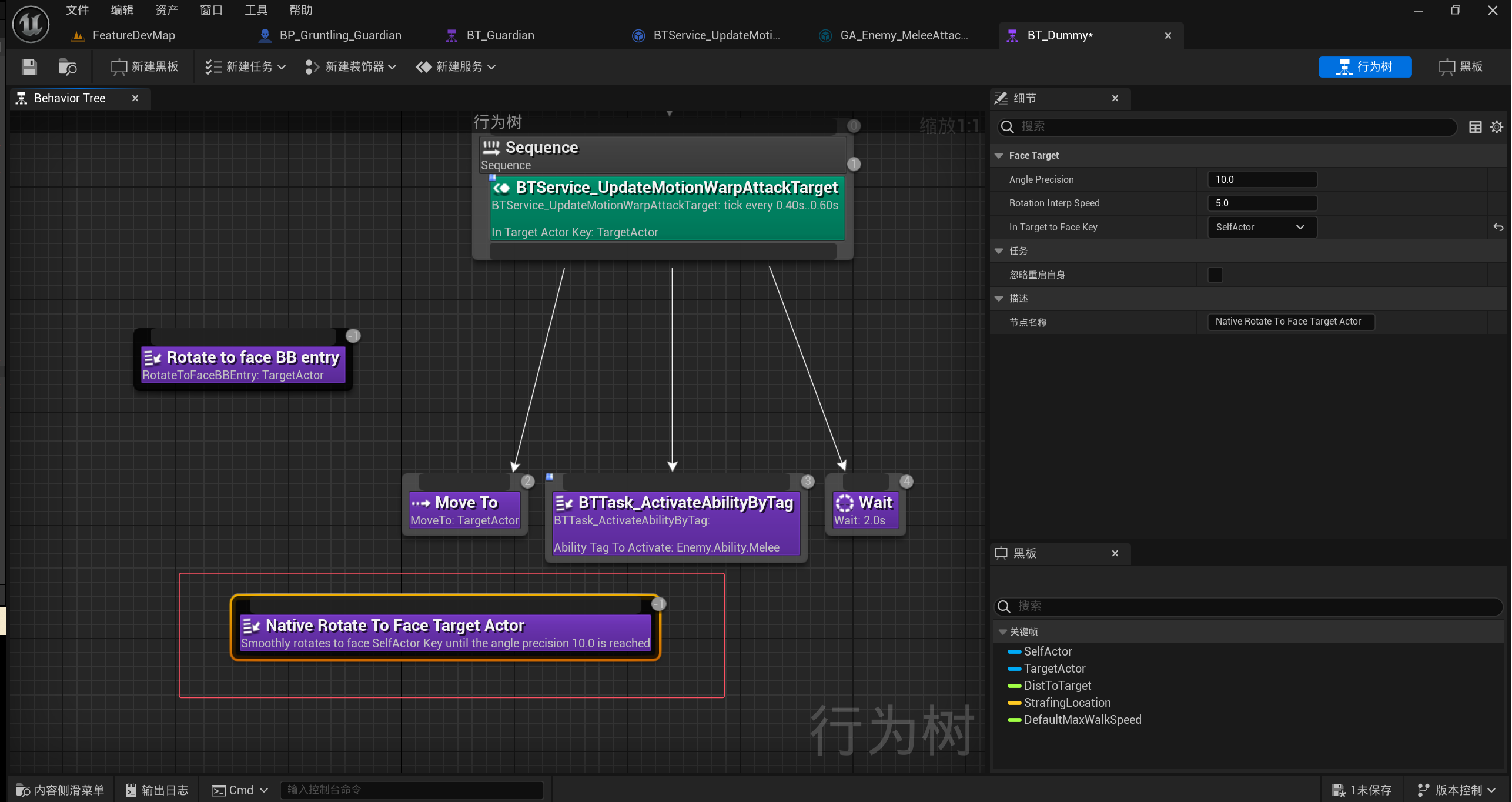Screen dimensions: 1512x802
Task: Switch to the BT_Guardian tab
Action: point(500,35)
